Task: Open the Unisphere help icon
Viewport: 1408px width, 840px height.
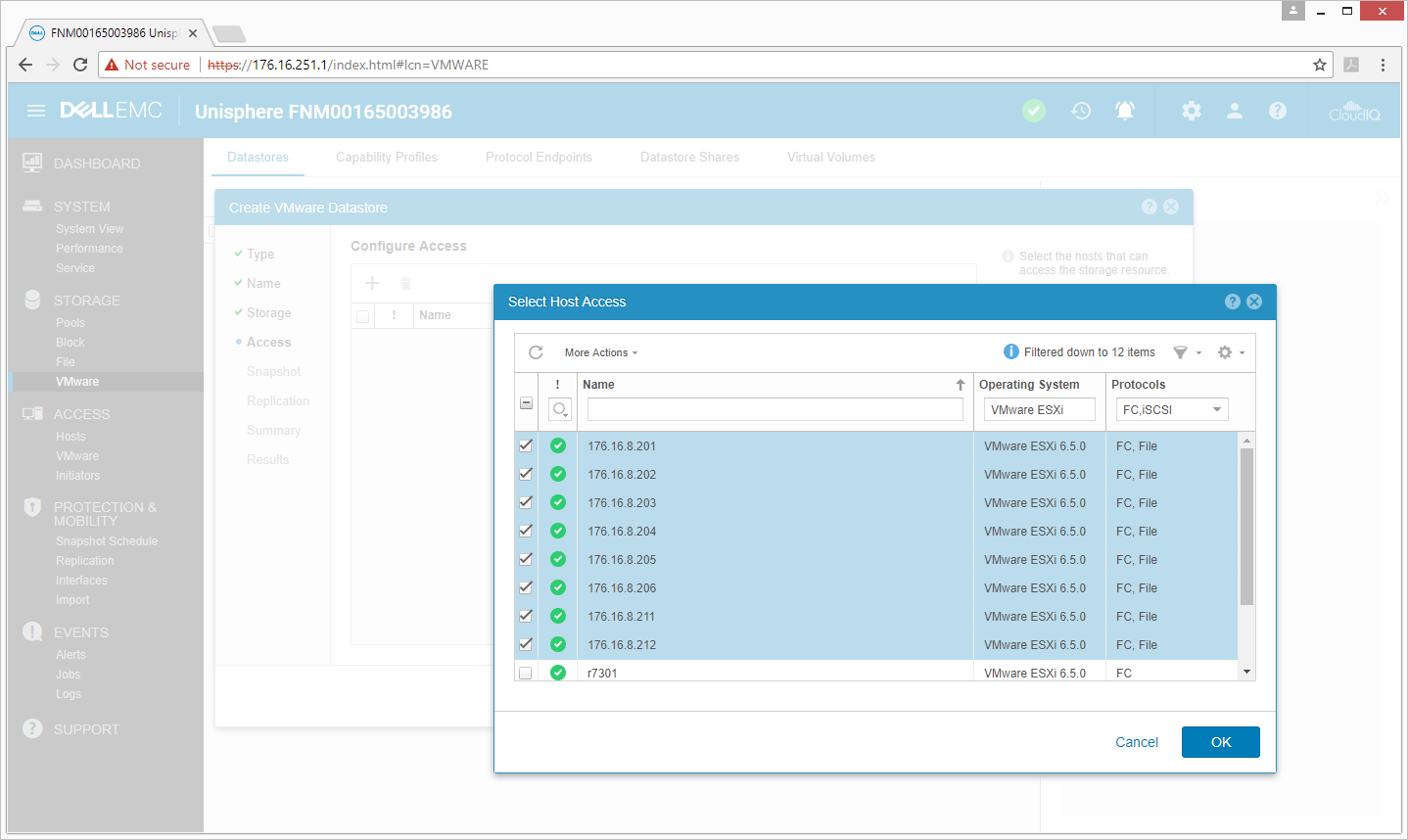Action: (1278, 111)
